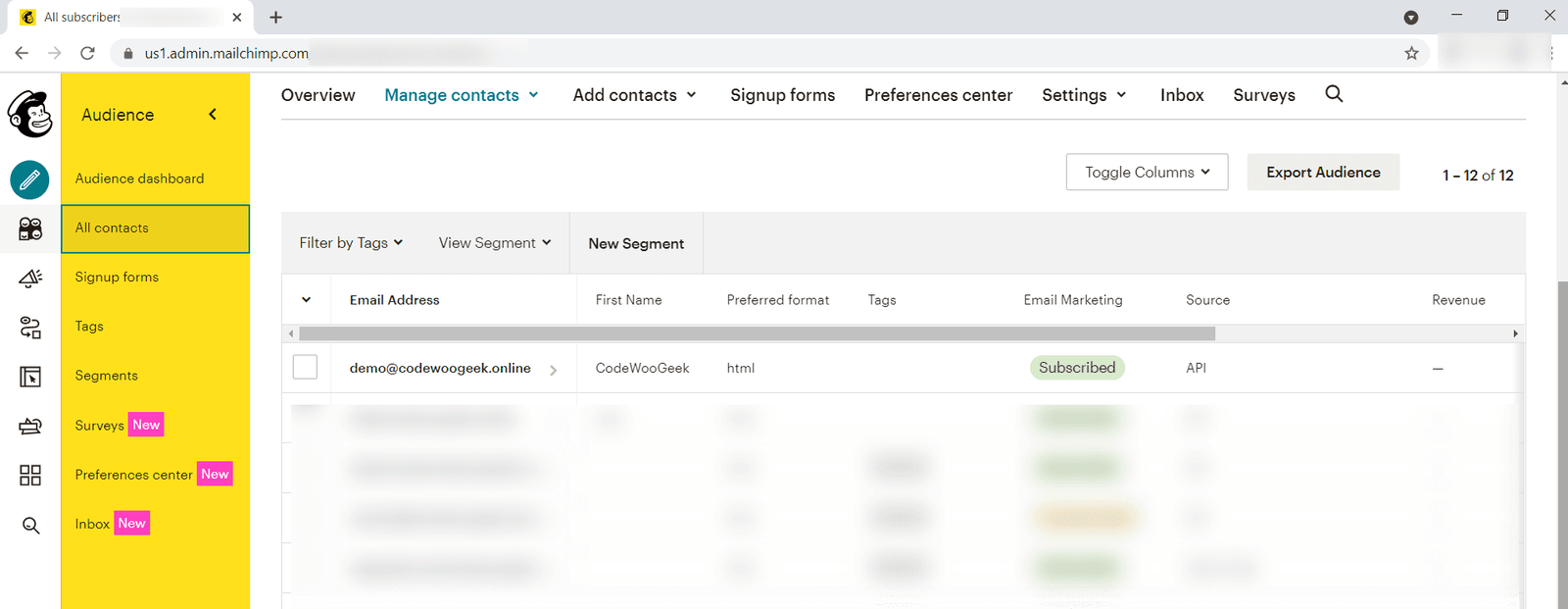1568x609 pixels.
Task: Click the left arrow of the horizontal scrollbar
Action: click(x=291, y=334)
